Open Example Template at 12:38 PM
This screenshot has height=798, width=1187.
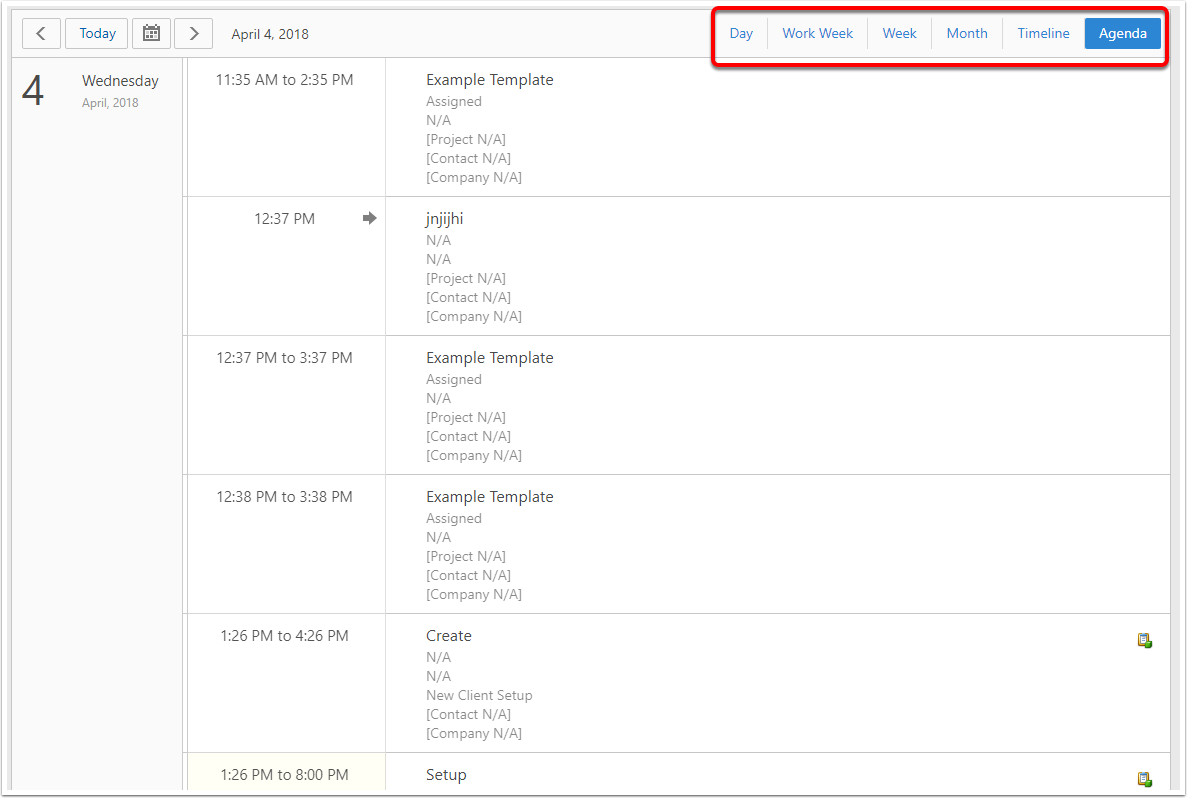point(490,497)
